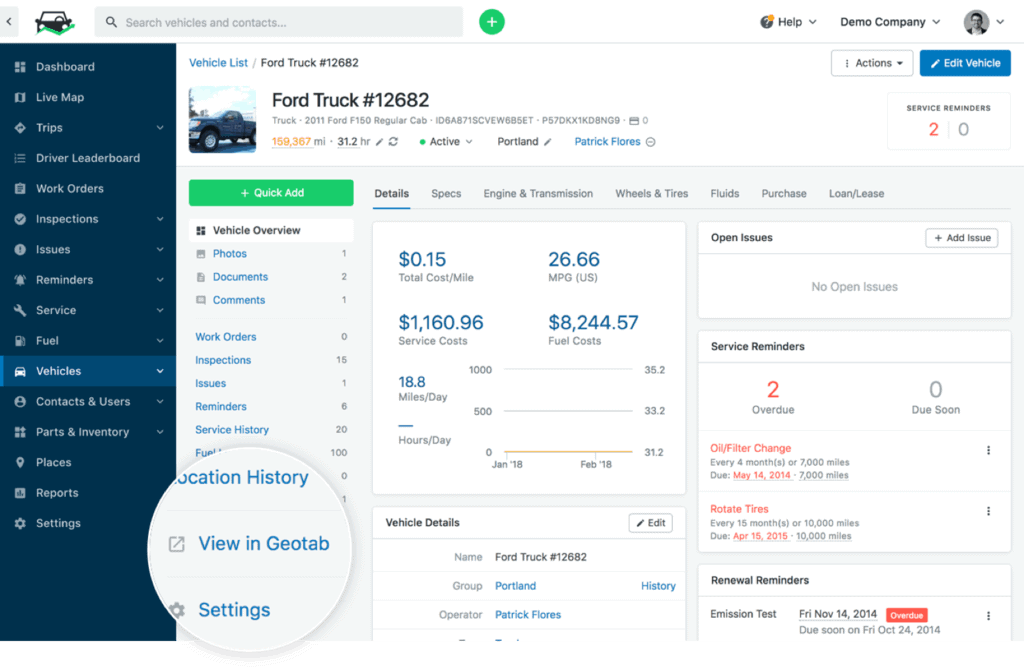Click the green plus icon in the header
Viewport: 1024px width, 669px height.
[491, 21]
